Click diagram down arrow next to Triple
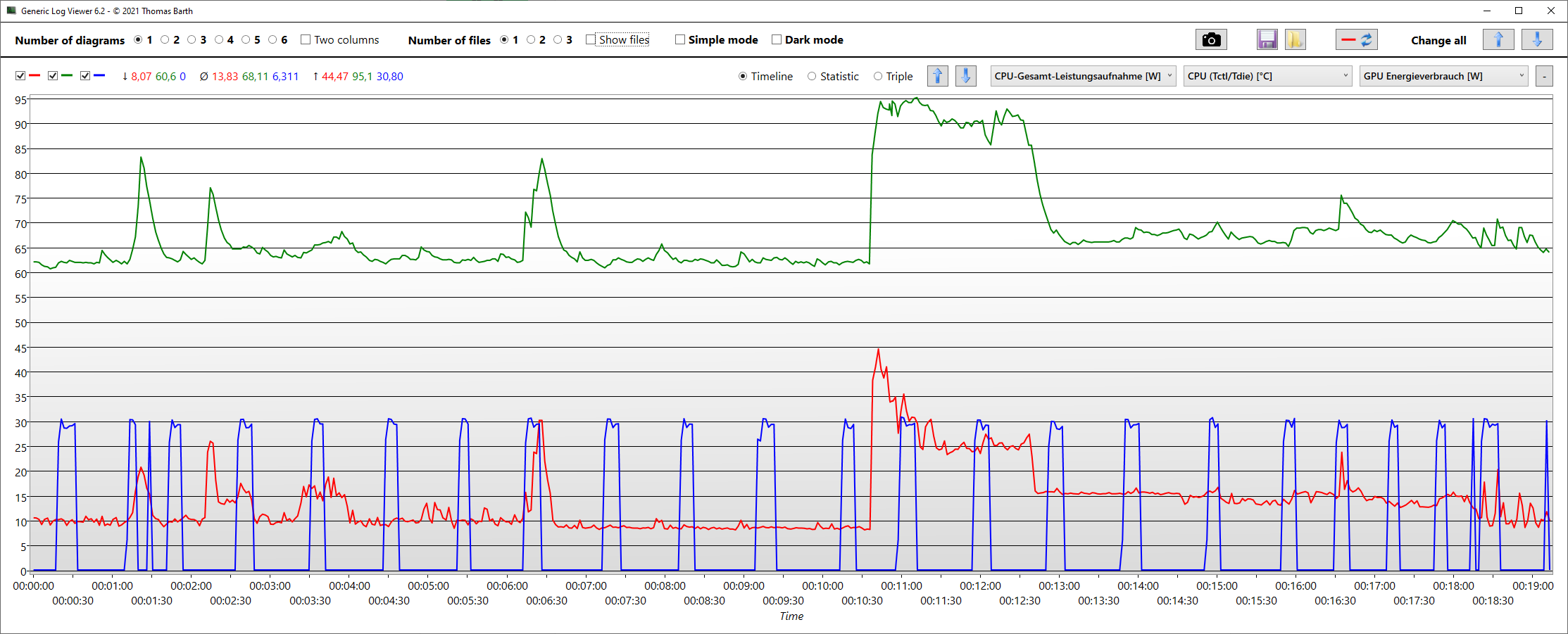 coord(965,76)
